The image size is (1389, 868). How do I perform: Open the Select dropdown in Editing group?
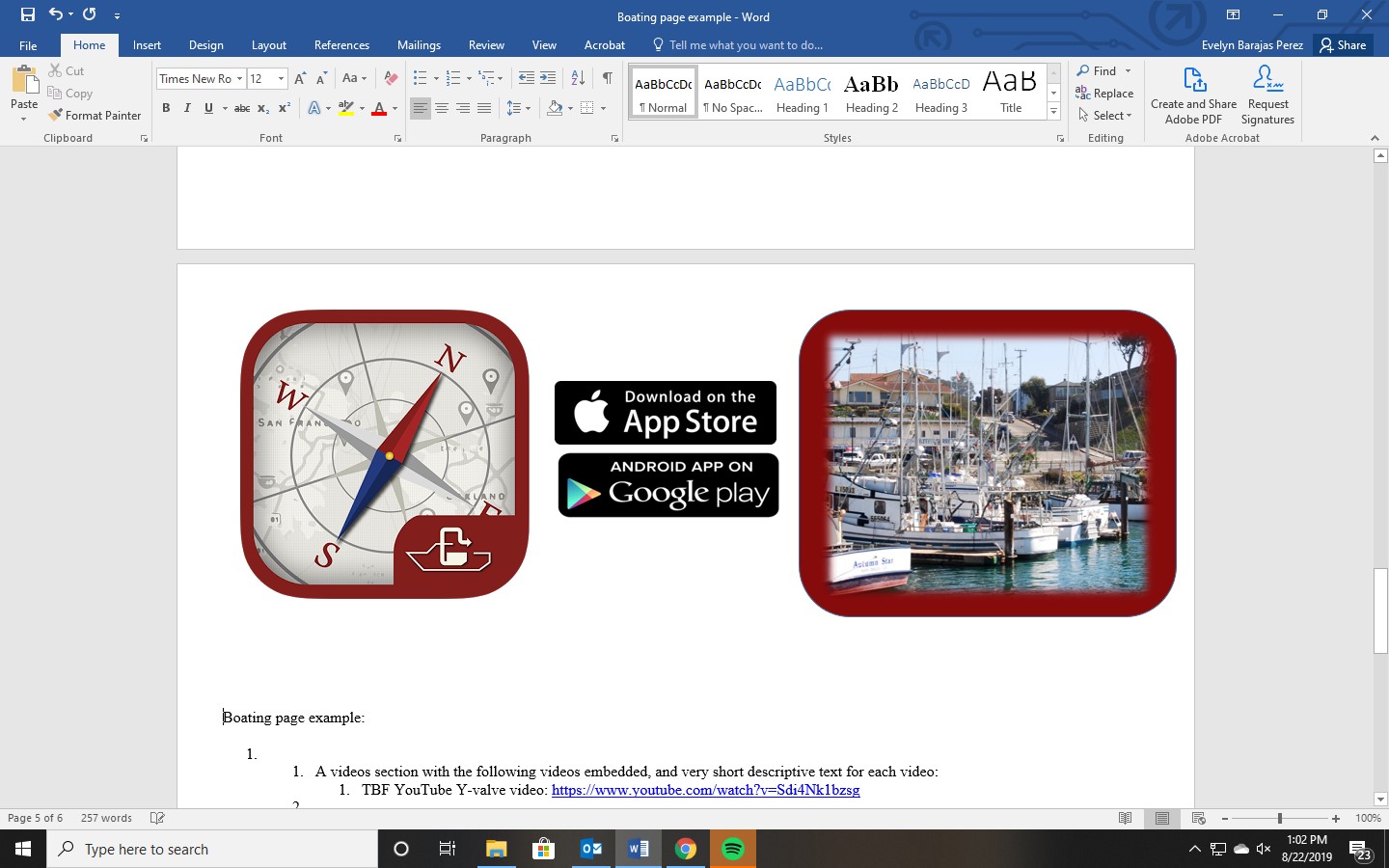(1104, 116)
